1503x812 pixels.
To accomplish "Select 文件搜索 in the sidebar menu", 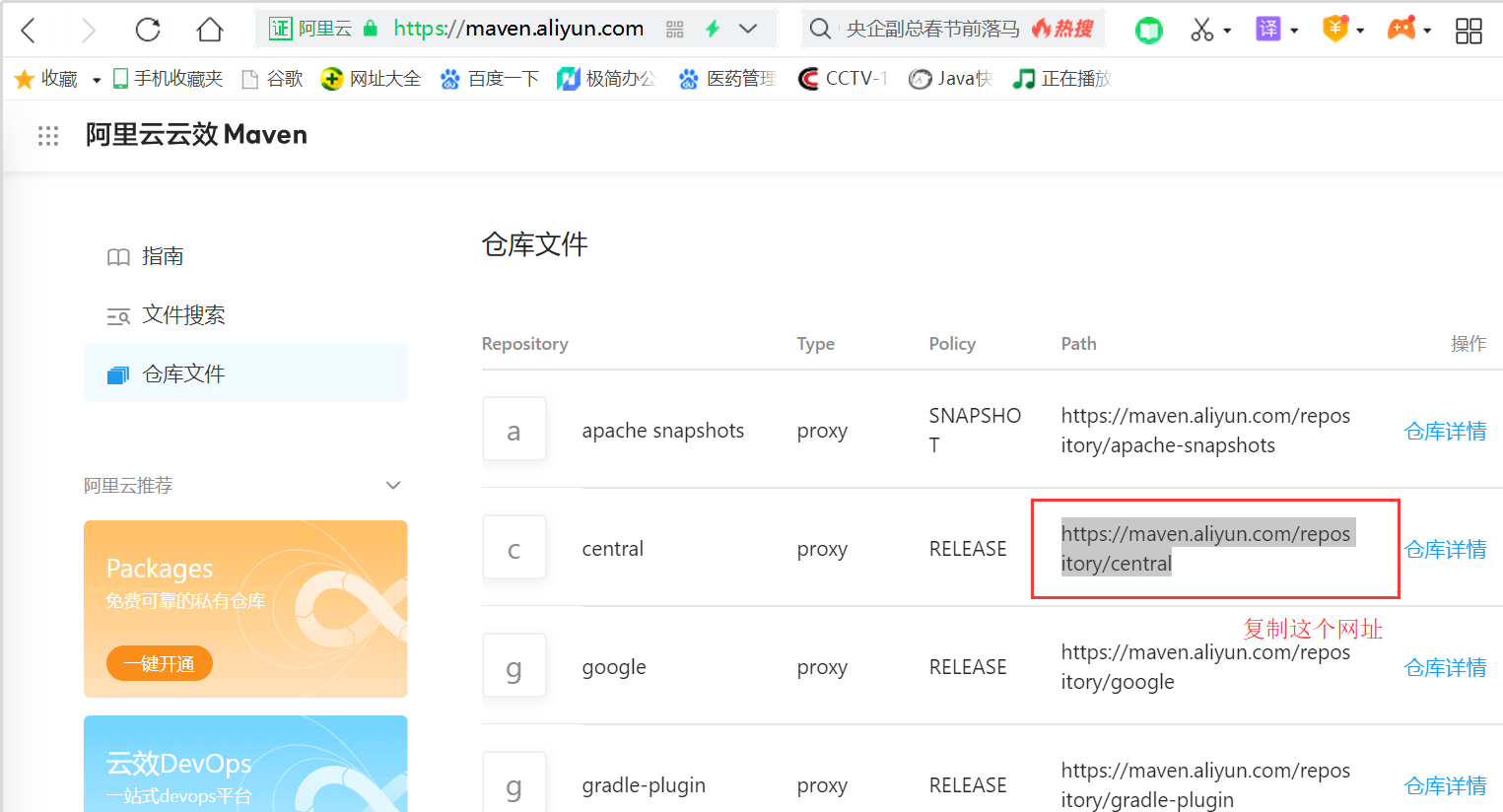I will [245, 314].
